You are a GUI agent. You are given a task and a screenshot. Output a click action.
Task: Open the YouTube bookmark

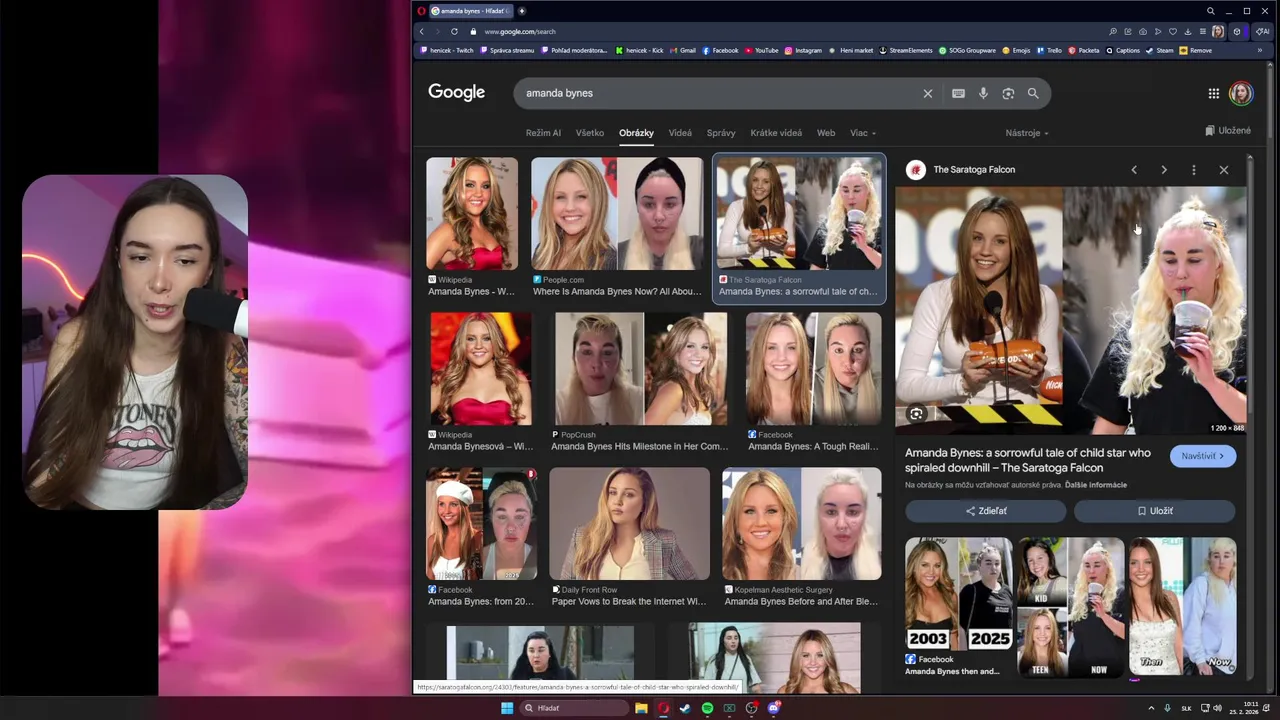click(761, 50)
